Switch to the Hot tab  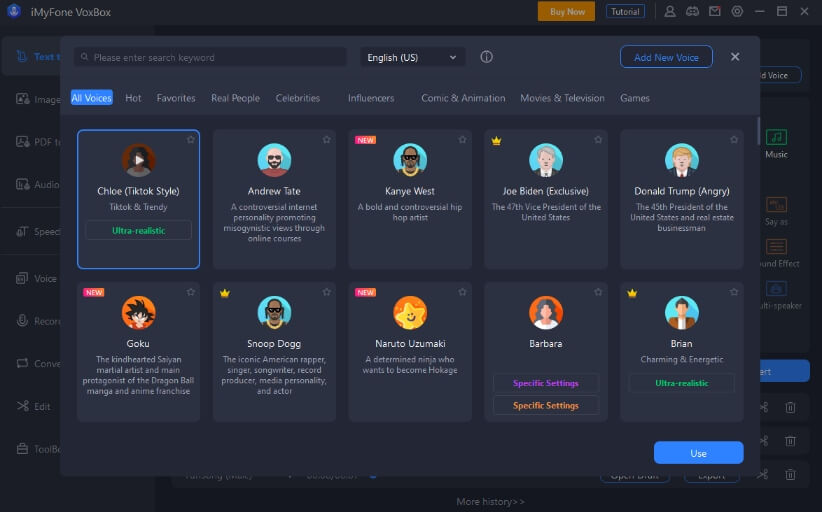coord(133,98)
